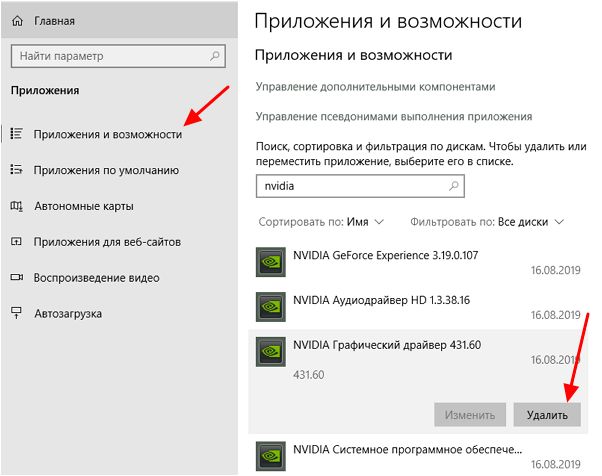This screenshot has height=476, width=602.
Task: Open Управление псевдонимами выполнения приложения link
Action: (394, 116)
